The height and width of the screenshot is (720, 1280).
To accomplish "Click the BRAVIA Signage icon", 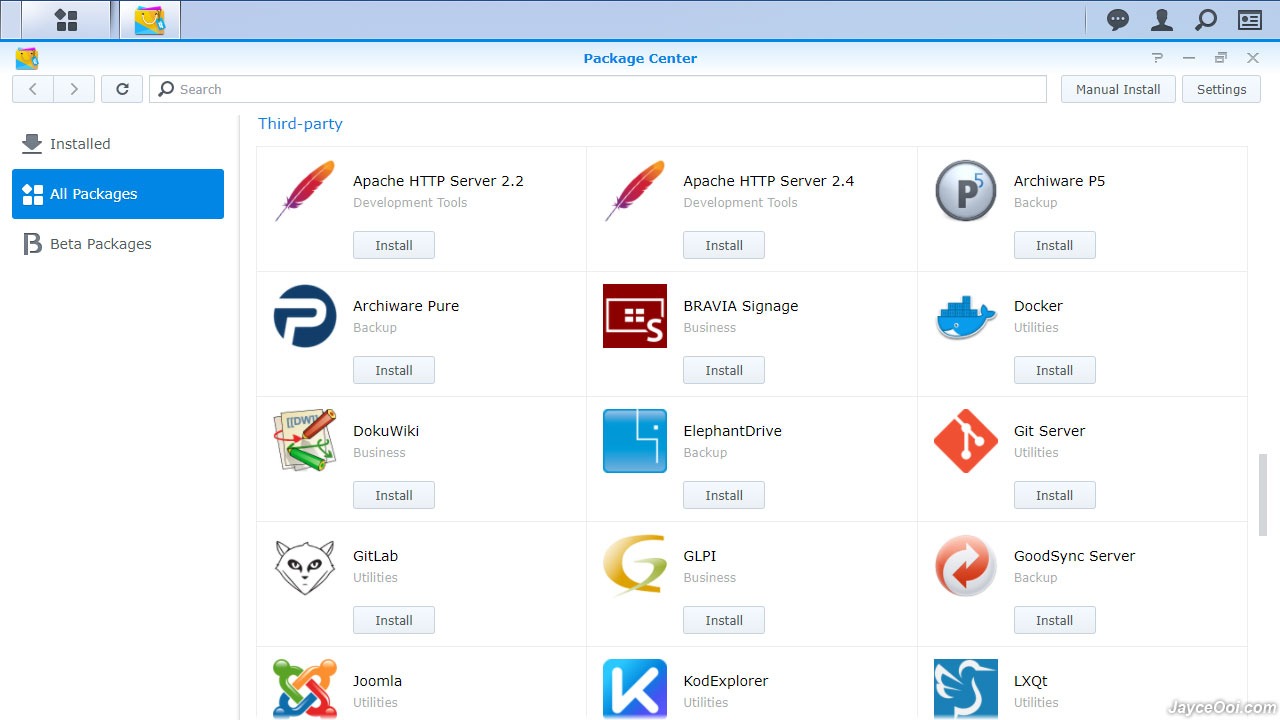I will click(635, 316).
